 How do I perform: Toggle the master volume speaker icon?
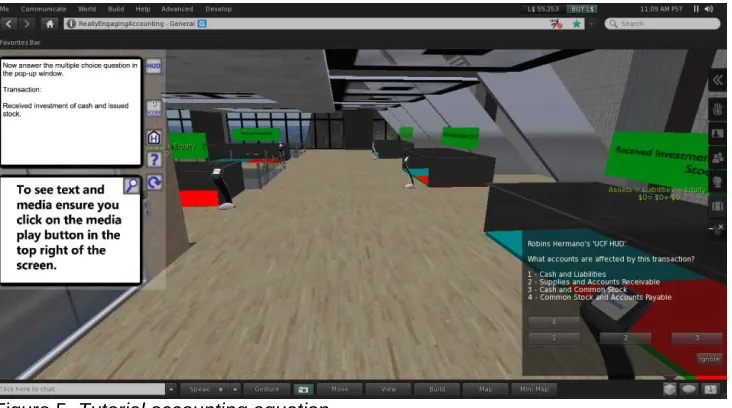(x=709, y=9)
